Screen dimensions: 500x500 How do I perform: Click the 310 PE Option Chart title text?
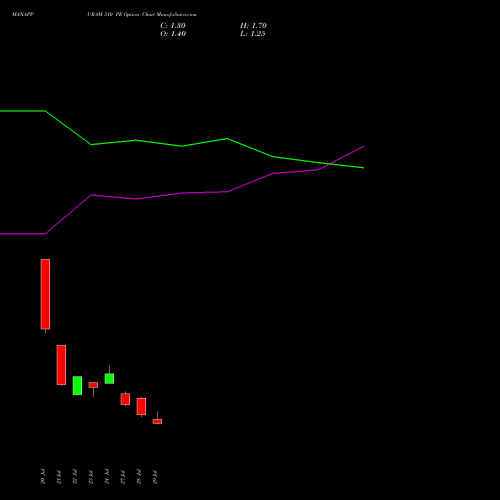[x=129, y=14]
